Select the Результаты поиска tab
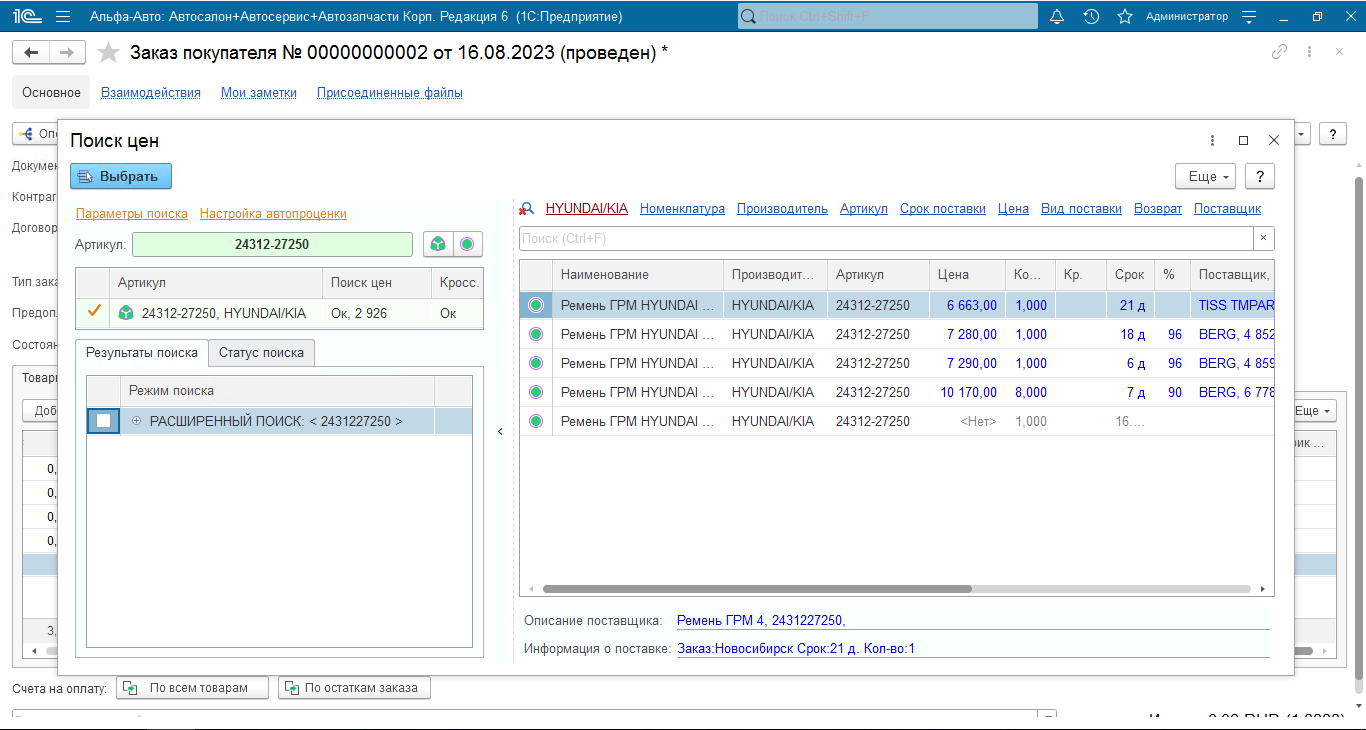 [141, 352]
